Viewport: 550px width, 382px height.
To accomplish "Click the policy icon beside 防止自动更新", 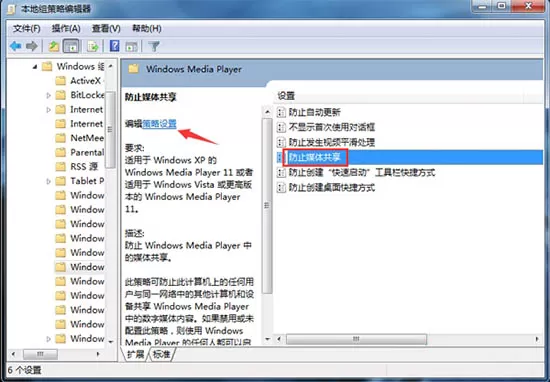I will tap(281, 112).
